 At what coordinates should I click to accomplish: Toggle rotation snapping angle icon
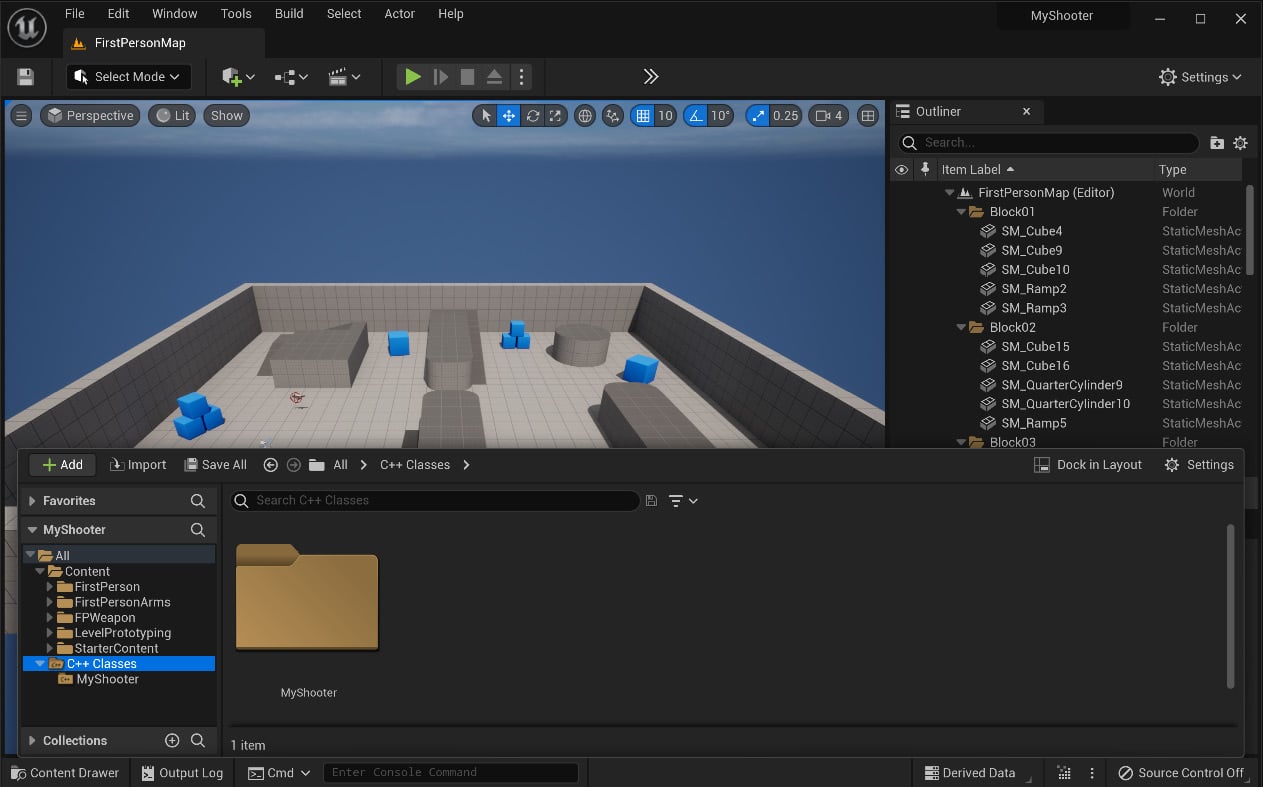click(x=696, y=116)
